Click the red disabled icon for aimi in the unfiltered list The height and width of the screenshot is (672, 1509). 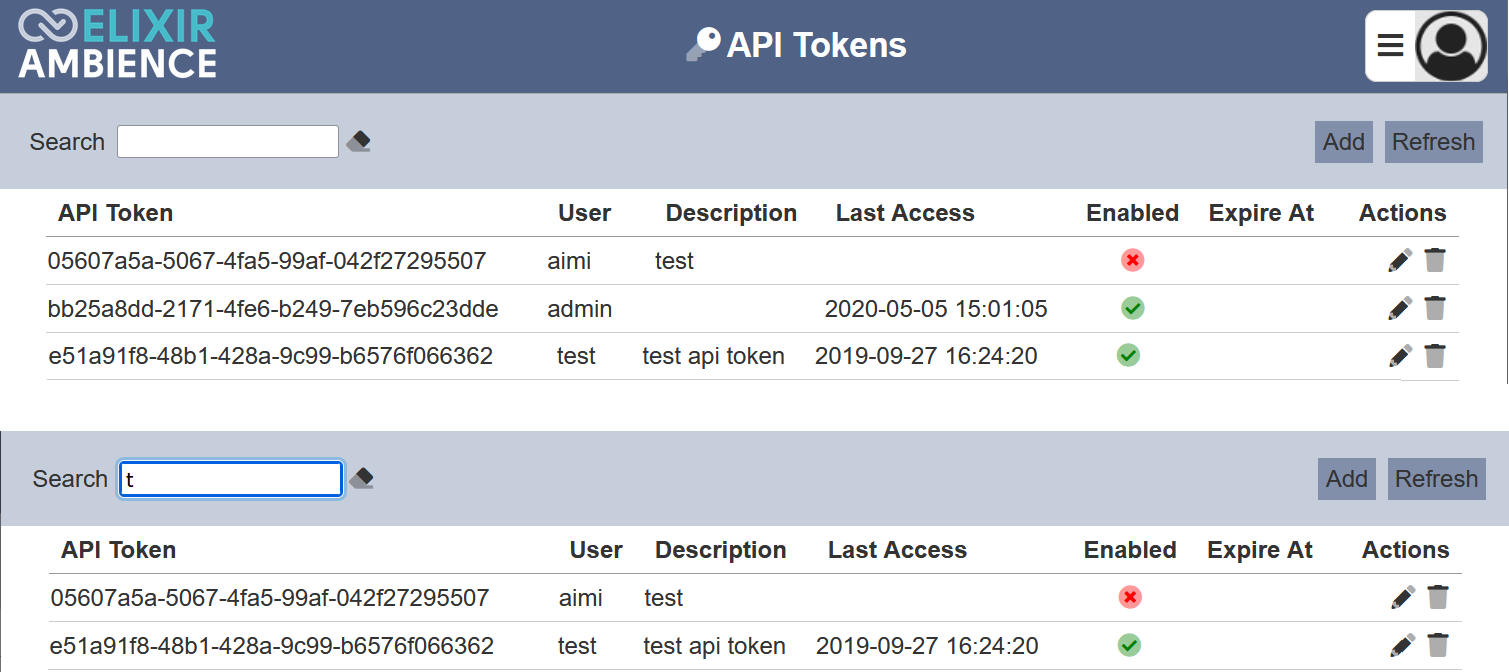(1132, 261)
